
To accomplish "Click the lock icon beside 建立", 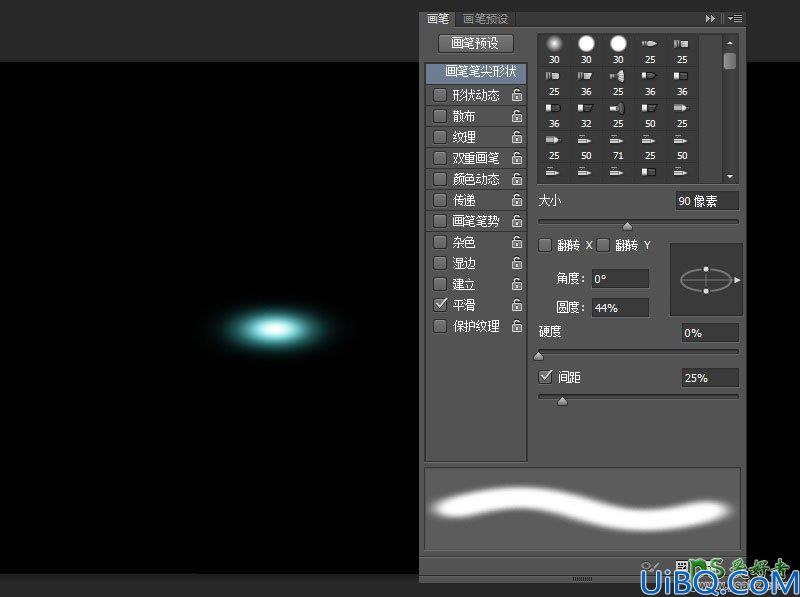I will tap(517, 284).
